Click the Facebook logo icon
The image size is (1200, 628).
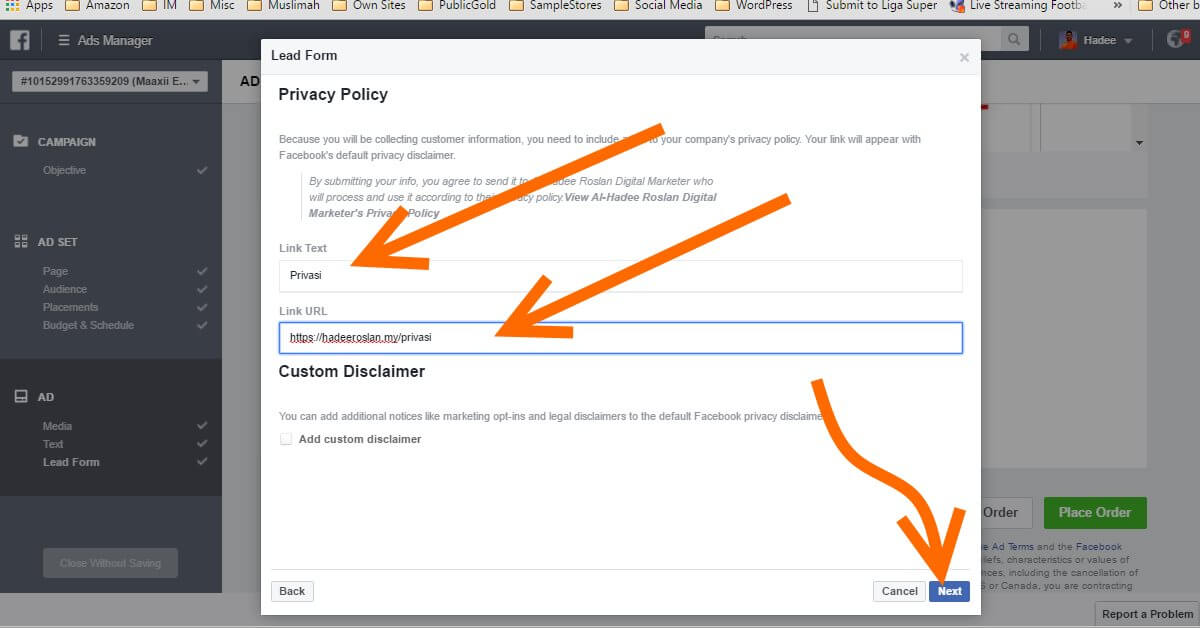click(18, 41)
